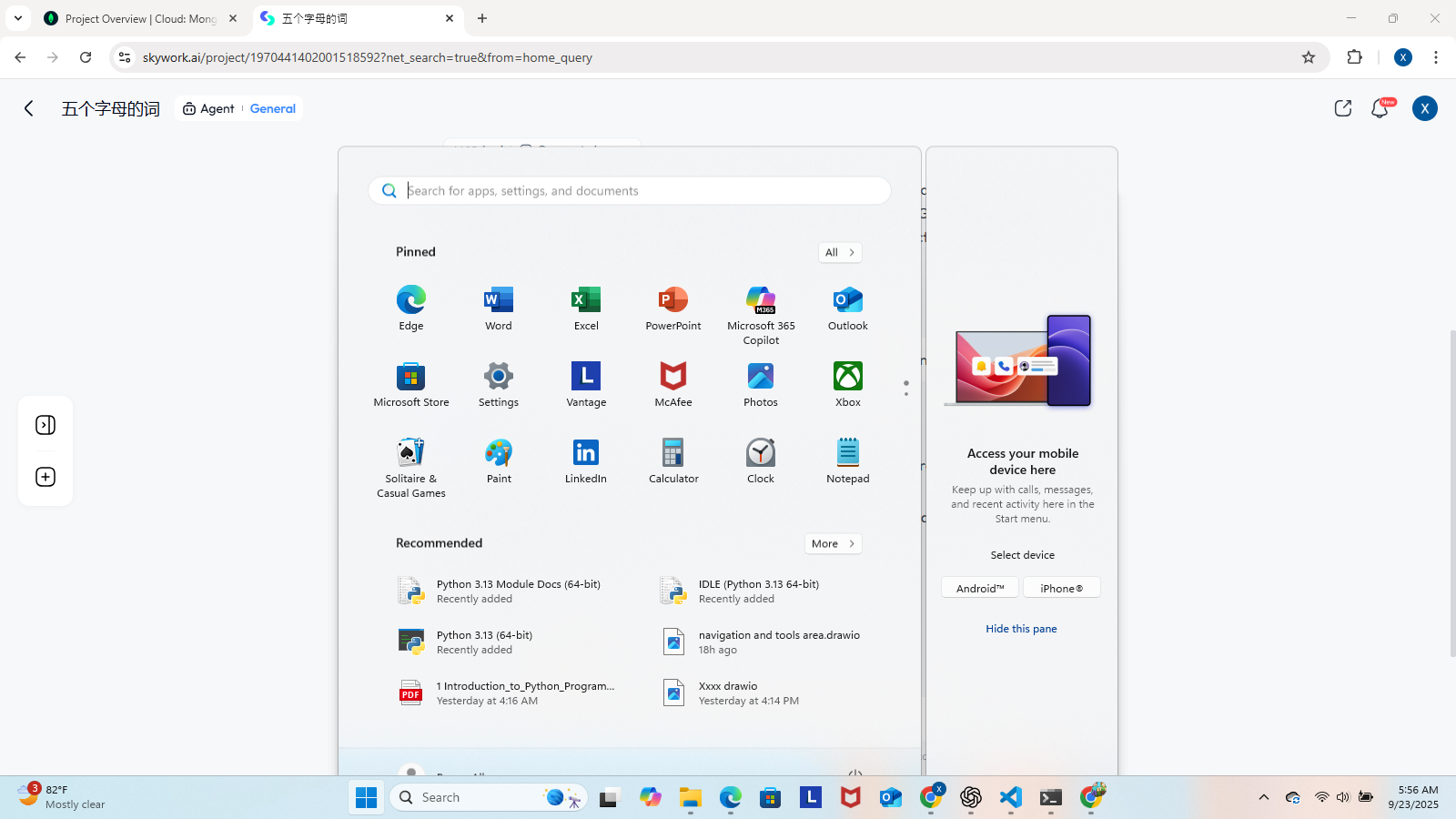Image resolution: width=1456 pixels, height=819 pixels.
Task: Open File Explorer from the taskbar
Action: pos(691,798)
